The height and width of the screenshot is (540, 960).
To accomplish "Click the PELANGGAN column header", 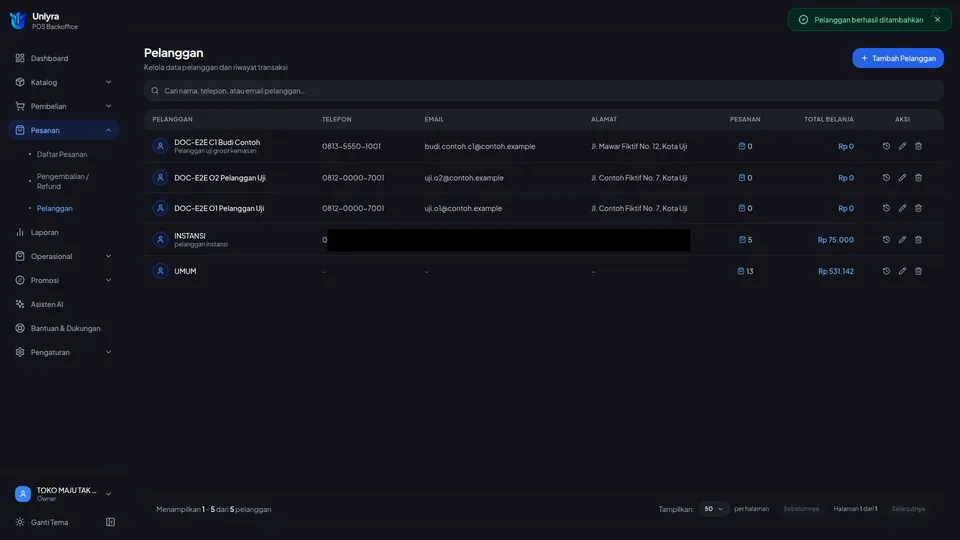I will point(173,119).
